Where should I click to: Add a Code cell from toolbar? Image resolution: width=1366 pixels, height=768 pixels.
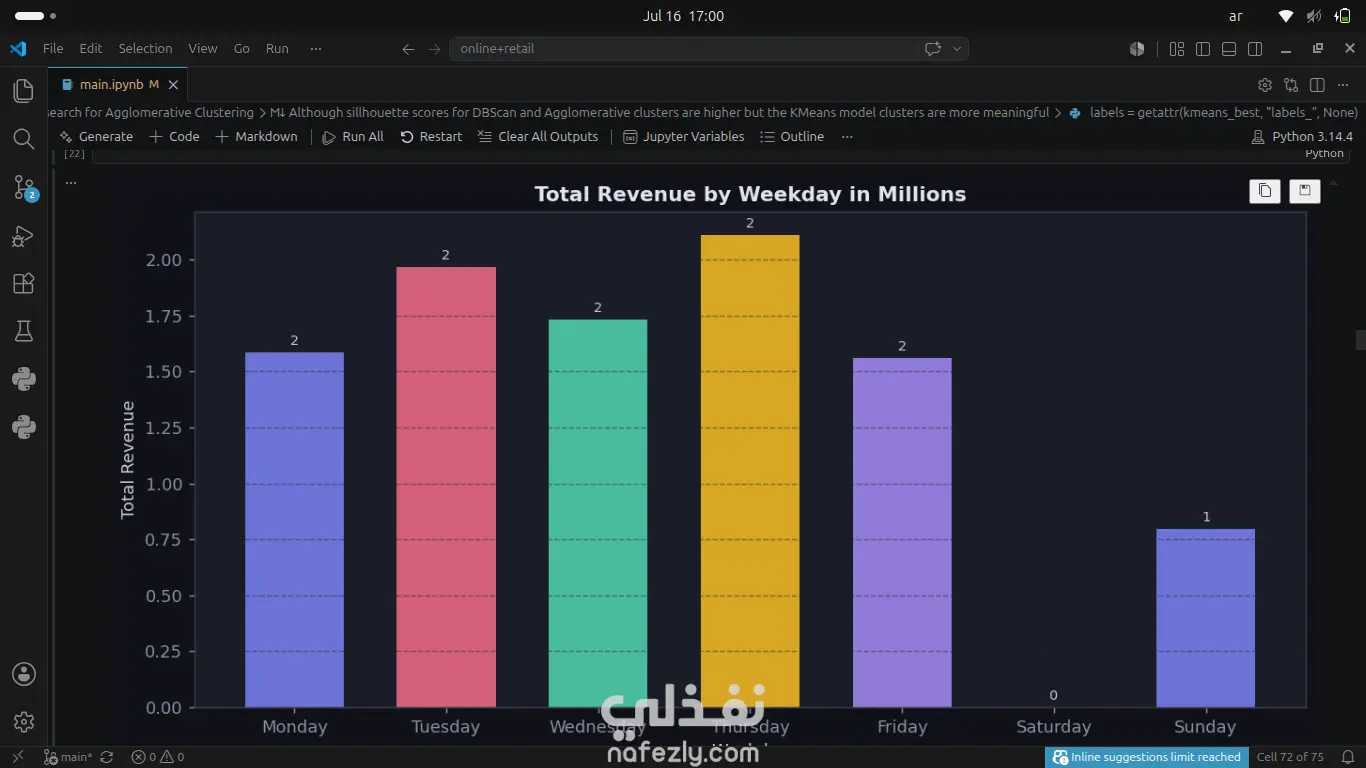pyautogui.click(x=174, y=136)
